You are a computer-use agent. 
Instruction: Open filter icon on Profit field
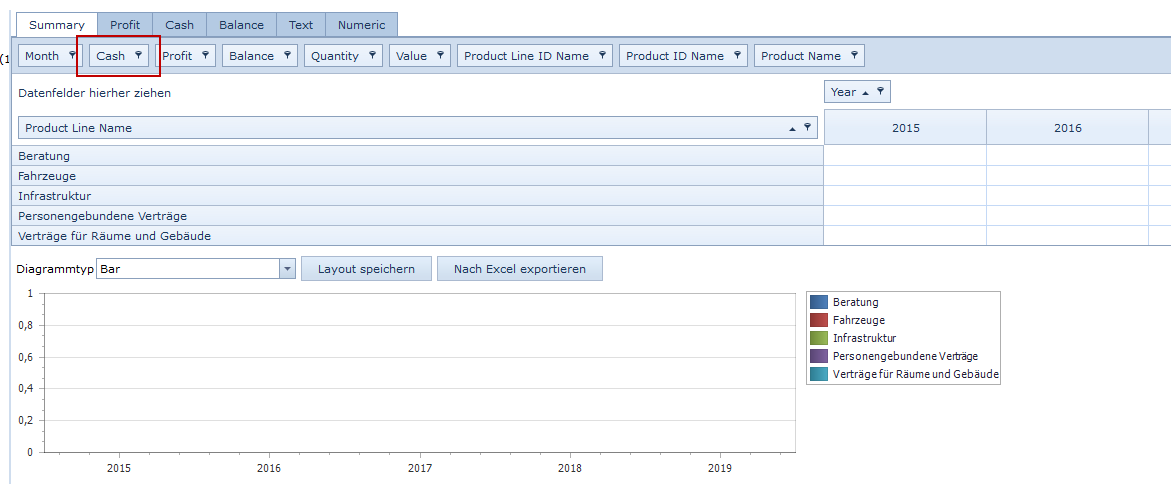(x=205, y=55)
